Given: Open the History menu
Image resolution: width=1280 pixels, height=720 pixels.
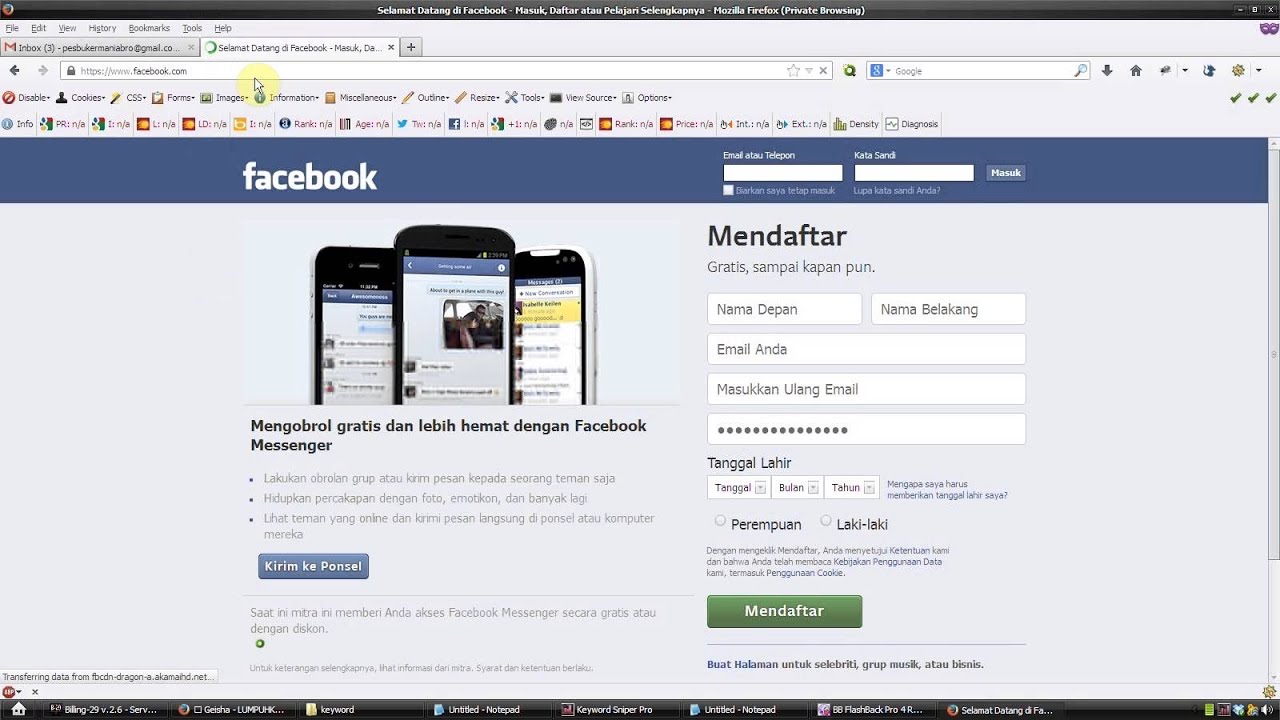Looking at the screenshot, I should click(x=102, y=28).
